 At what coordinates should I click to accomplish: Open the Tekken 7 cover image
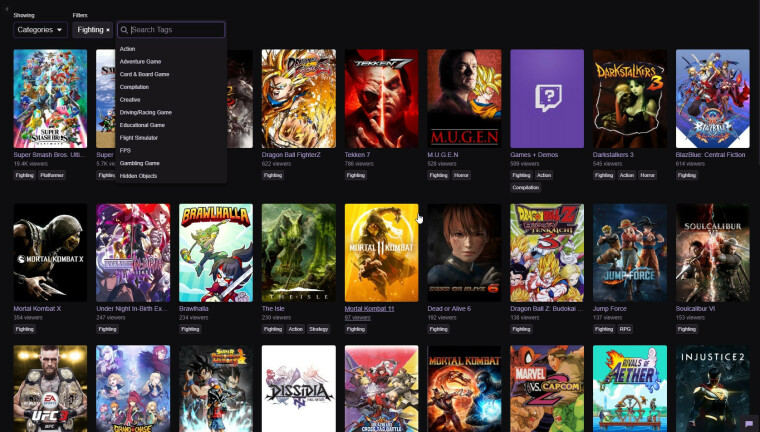coord(381,98)
